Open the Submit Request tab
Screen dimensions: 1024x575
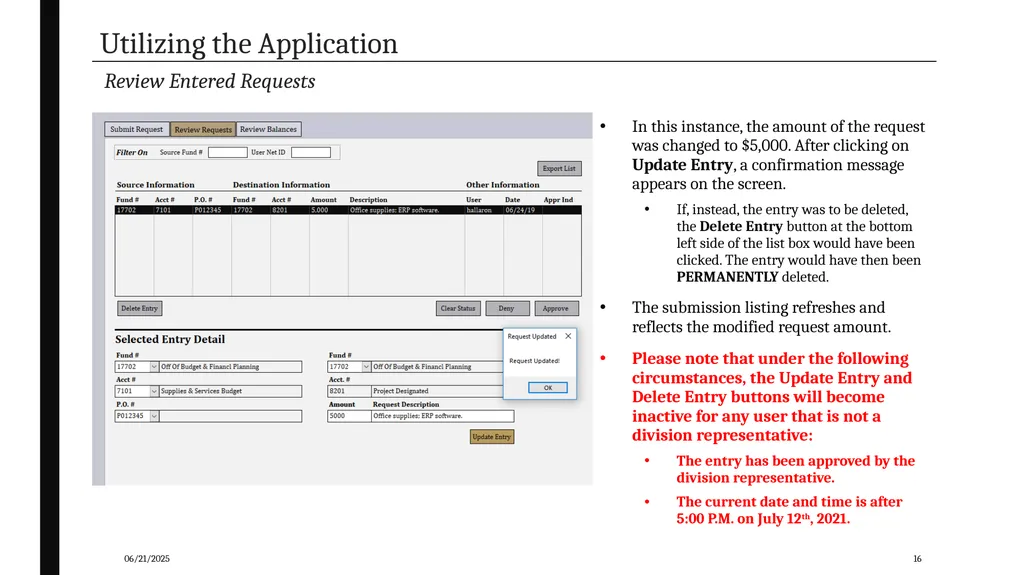(x=136, y=129)
